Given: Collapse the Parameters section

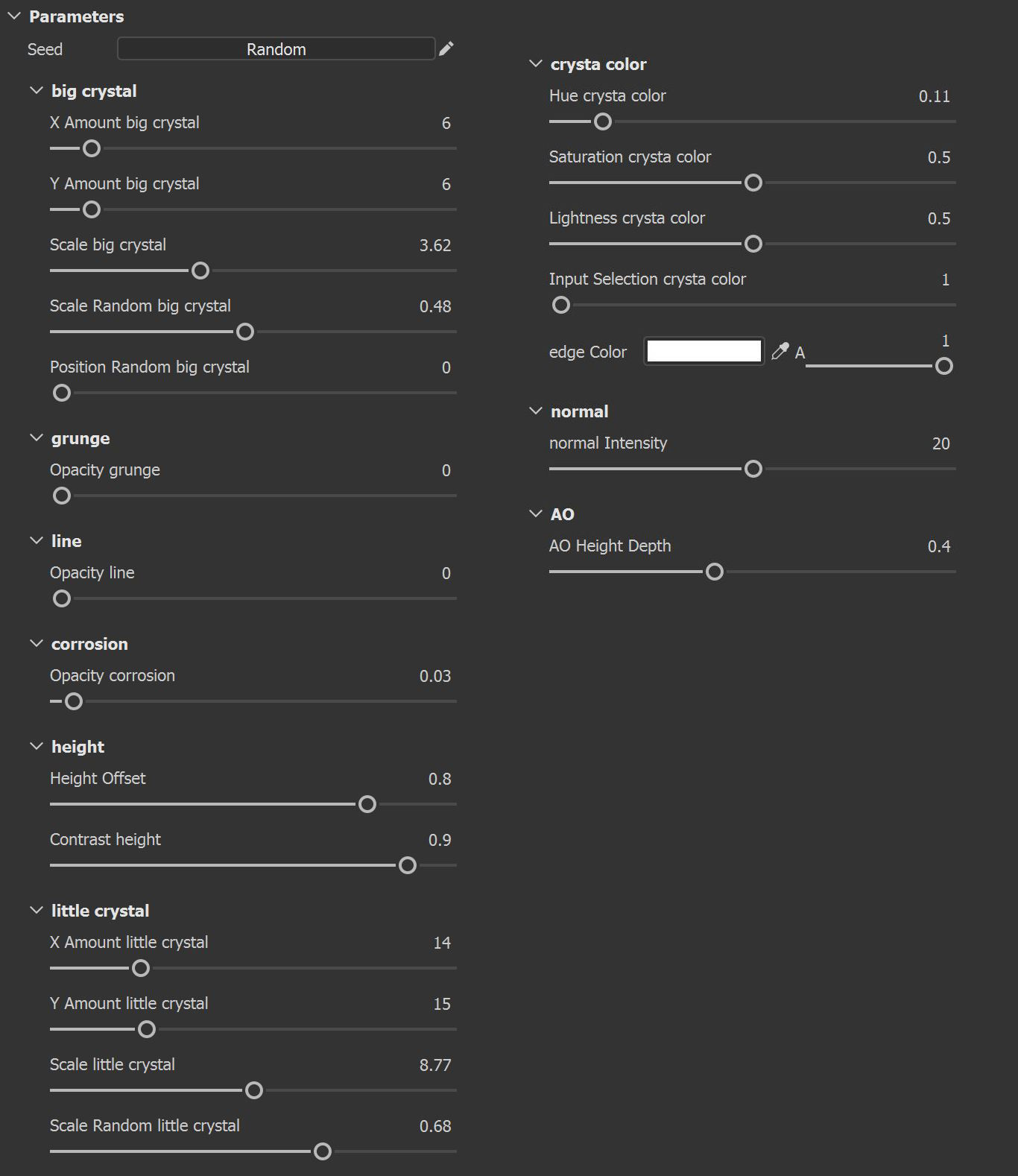Looking at the screenshot, I should [14, 16].
